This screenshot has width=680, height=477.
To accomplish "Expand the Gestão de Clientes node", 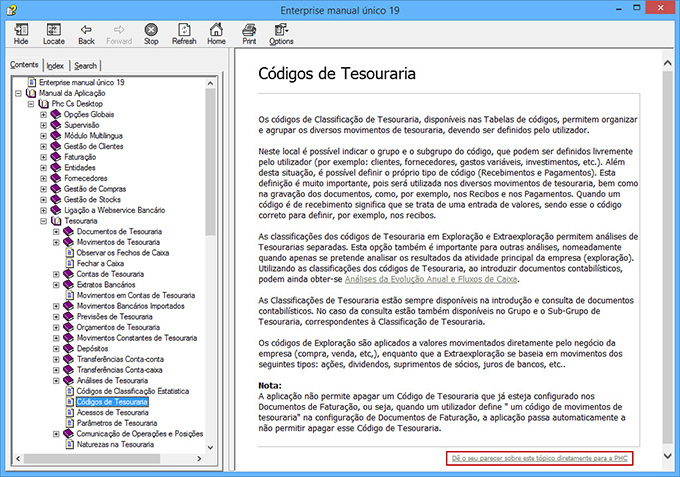I will 43,147.
